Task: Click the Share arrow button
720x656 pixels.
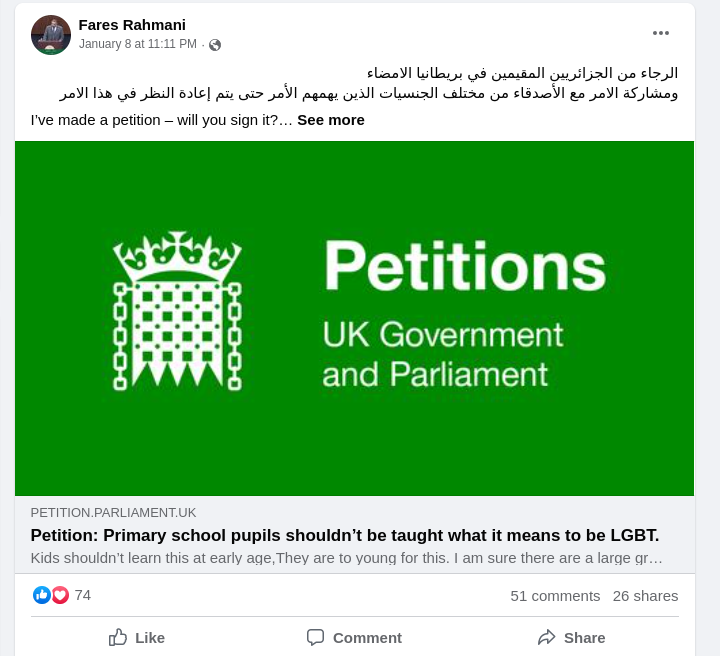Action: pyautogui.click(x=571, y=637)
